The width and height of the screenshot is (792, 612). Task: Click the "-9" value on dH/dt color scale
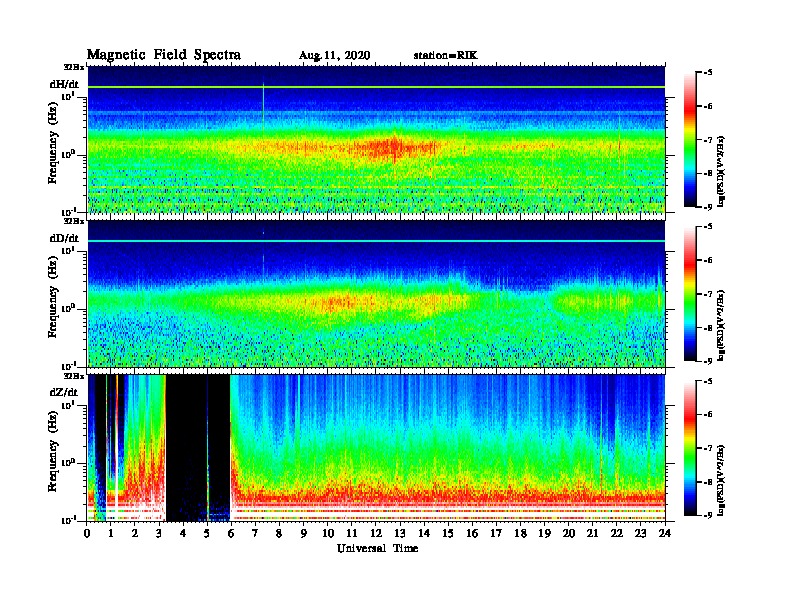point(708,207)
